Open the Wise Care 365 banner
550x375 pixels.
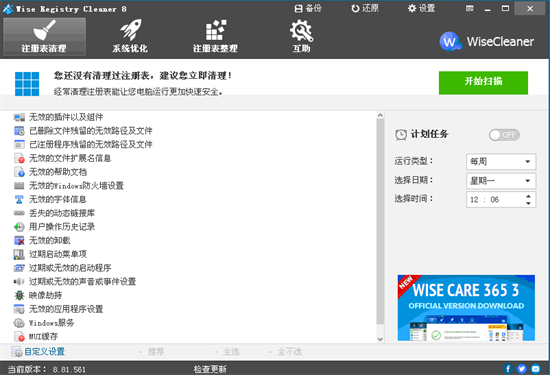(466, 308)
